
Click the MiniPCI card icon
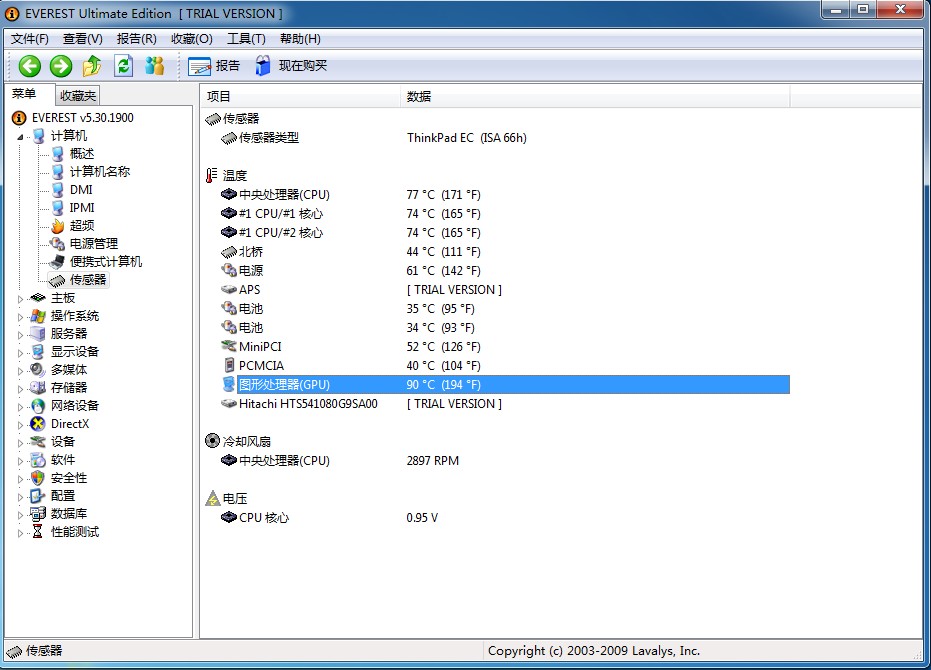(229, 346)
